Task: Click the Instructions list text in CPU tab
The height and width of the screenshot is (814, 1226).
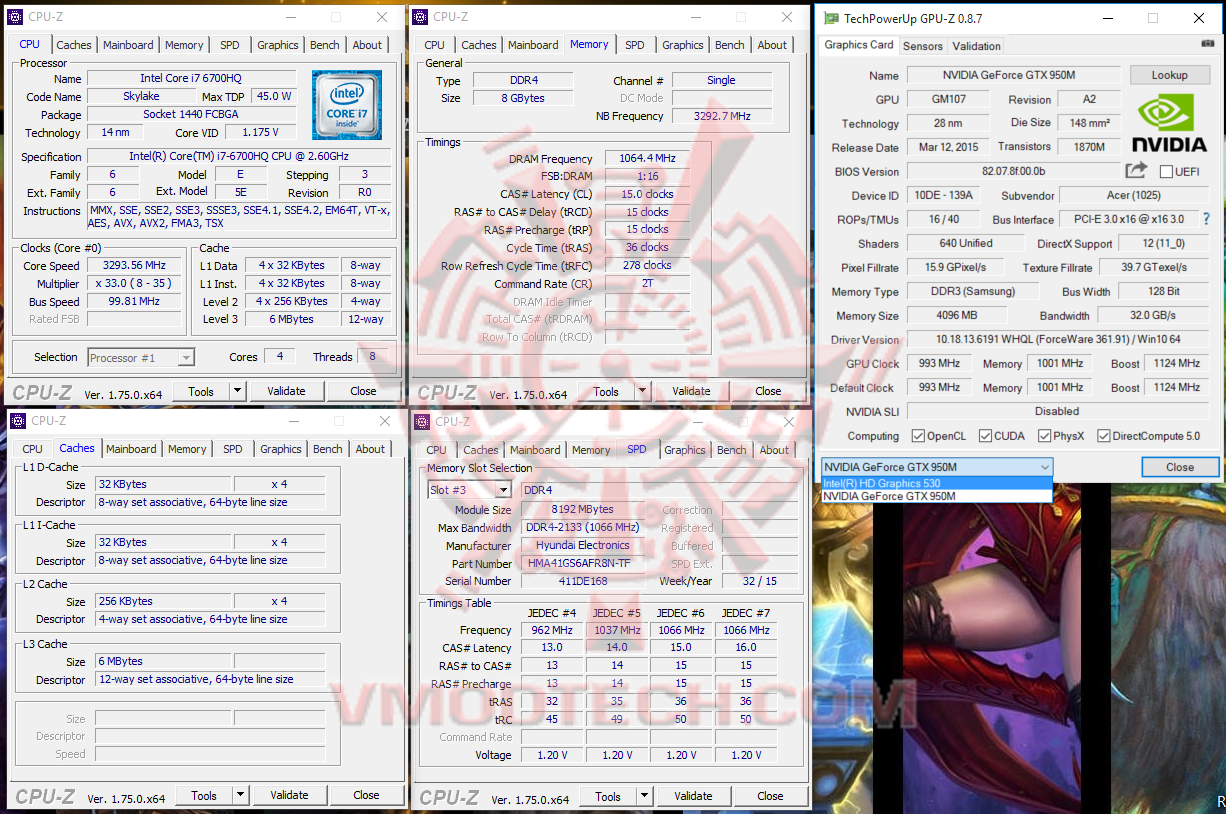Action: tap(239, 217)
